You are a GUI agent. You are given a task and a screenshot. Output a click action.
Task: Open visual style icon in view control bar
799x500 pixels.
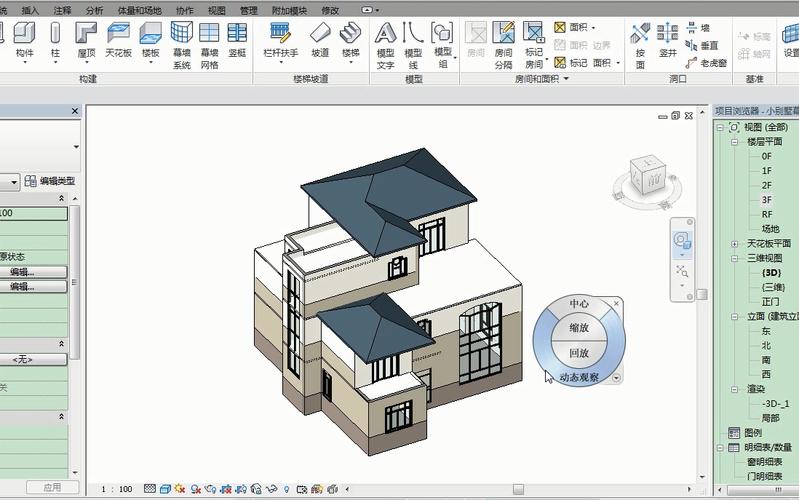coord(165,489)
